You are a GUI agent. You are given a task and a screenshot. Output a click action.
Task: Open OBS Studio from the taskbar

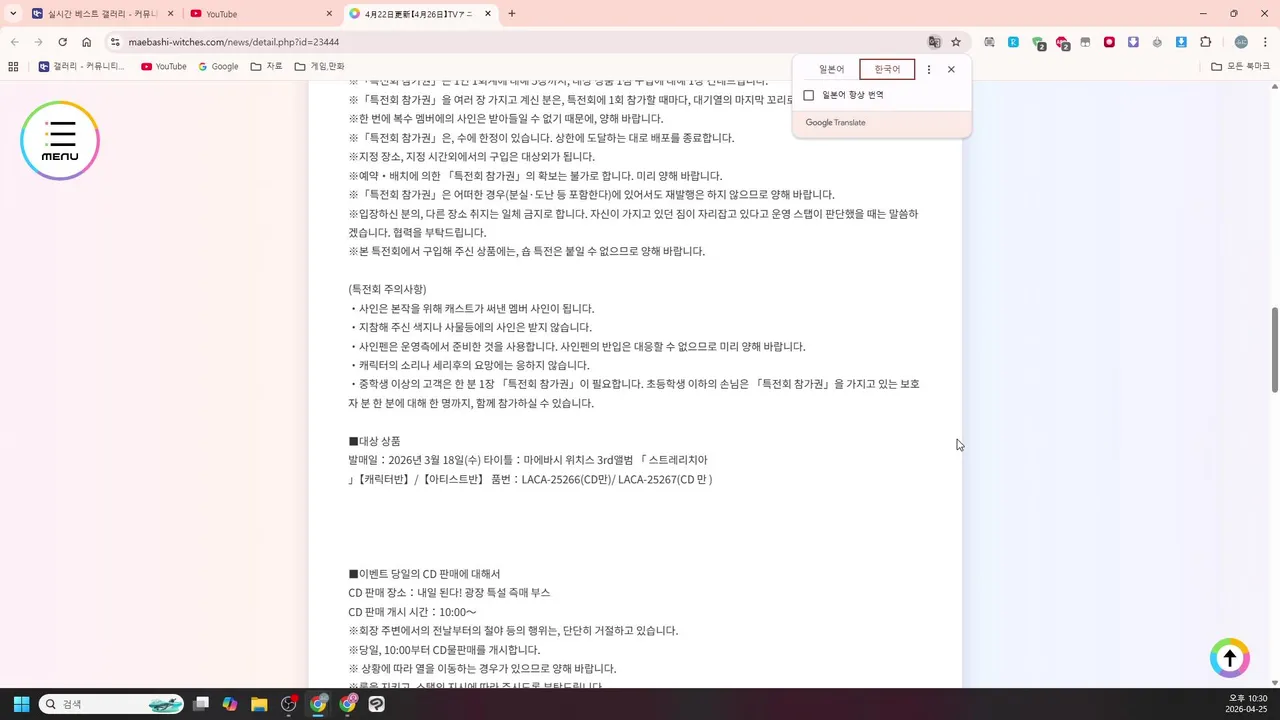point(289,704)
